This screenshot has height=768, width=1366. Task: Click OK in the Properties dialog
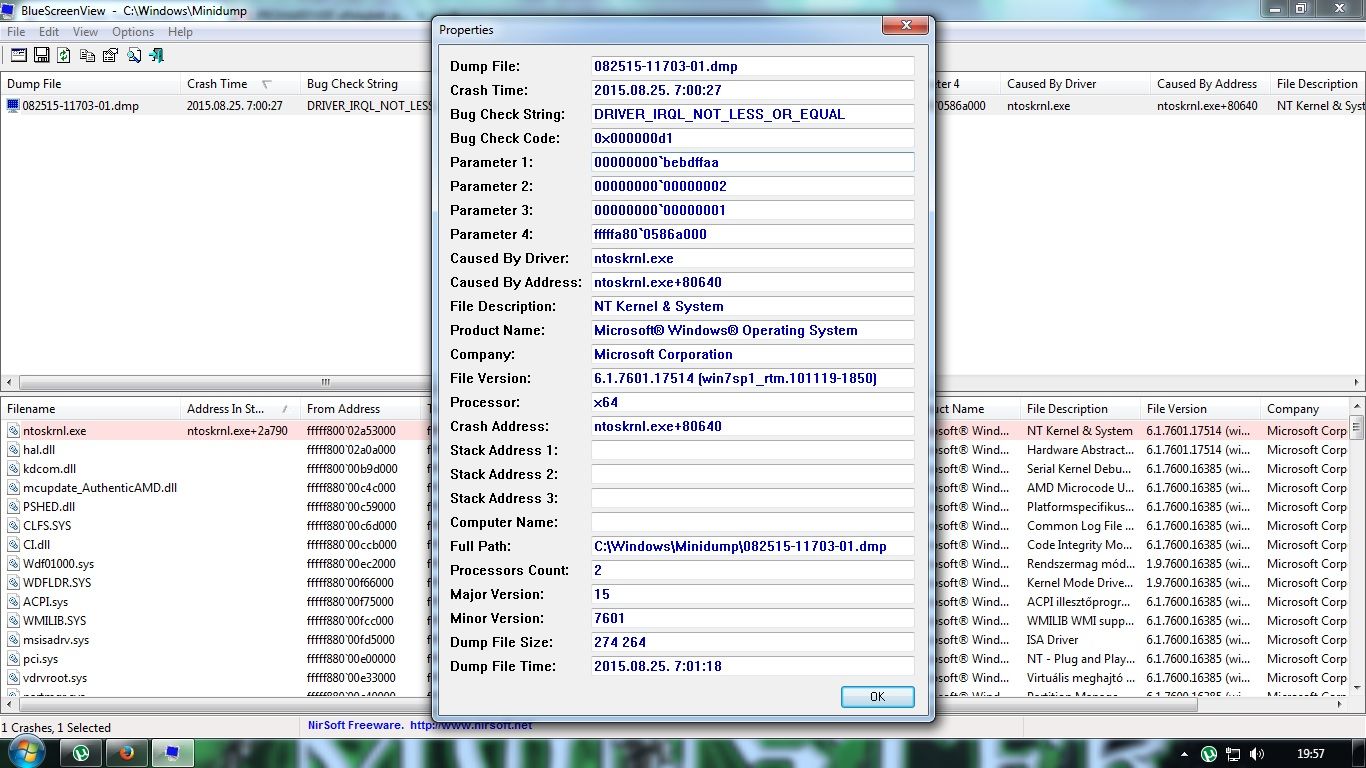coord(877,697)
